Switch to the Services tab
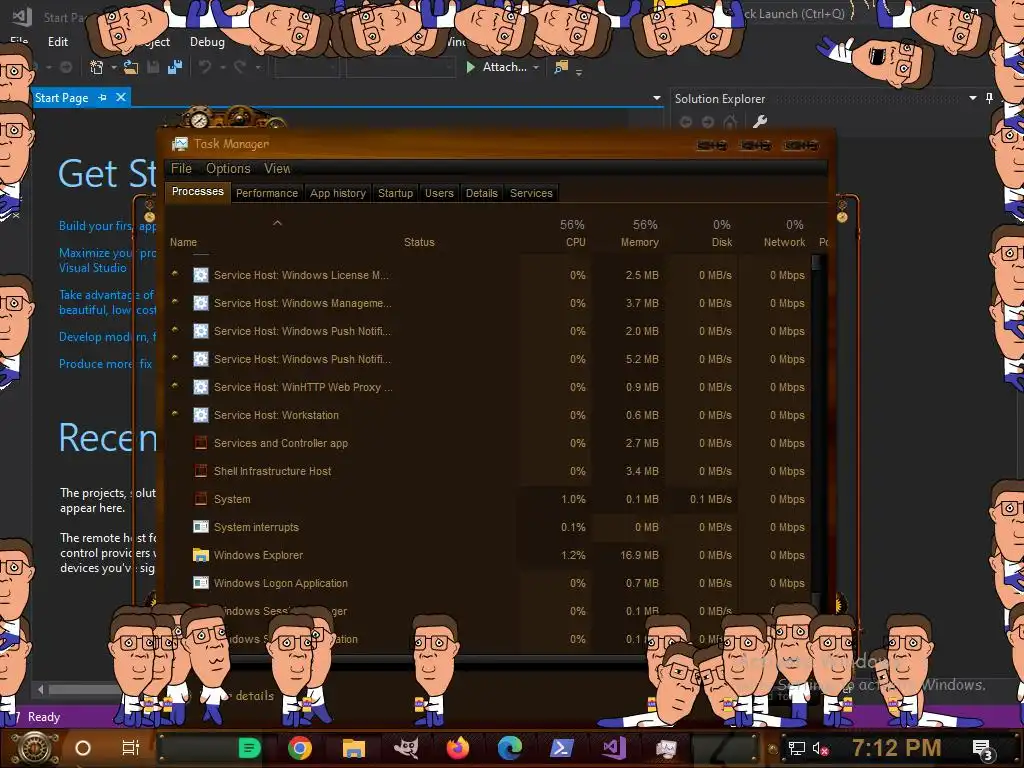Image resolution: width=1024 pixels, height=768 pixels. coord(531,193)
